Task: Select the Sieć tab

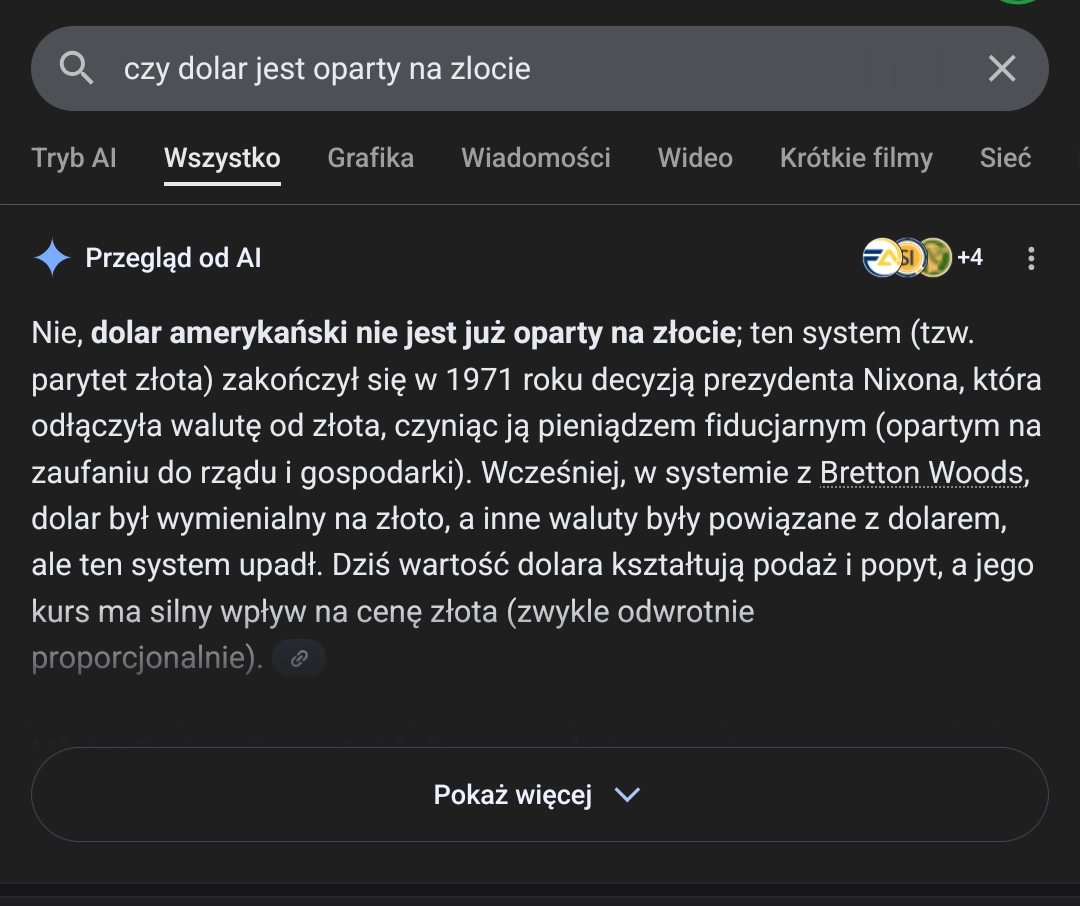Action: [x=1005, y=158]
